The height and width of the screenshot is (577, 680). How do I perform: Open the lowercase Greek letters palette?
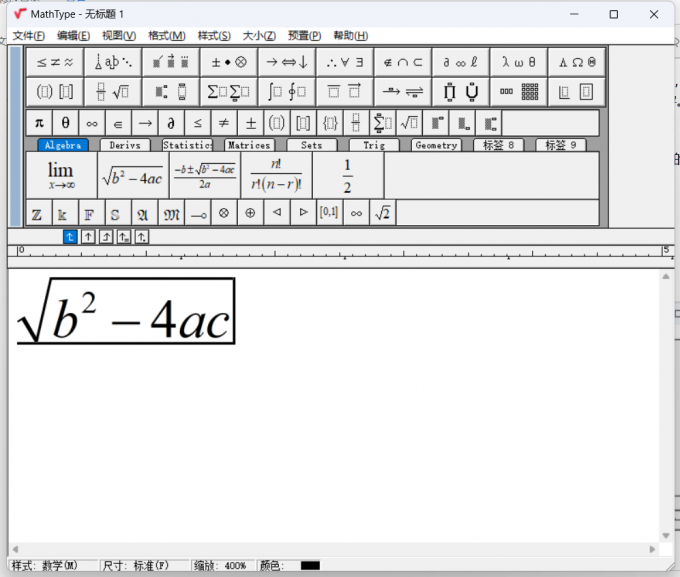(519, 62)
